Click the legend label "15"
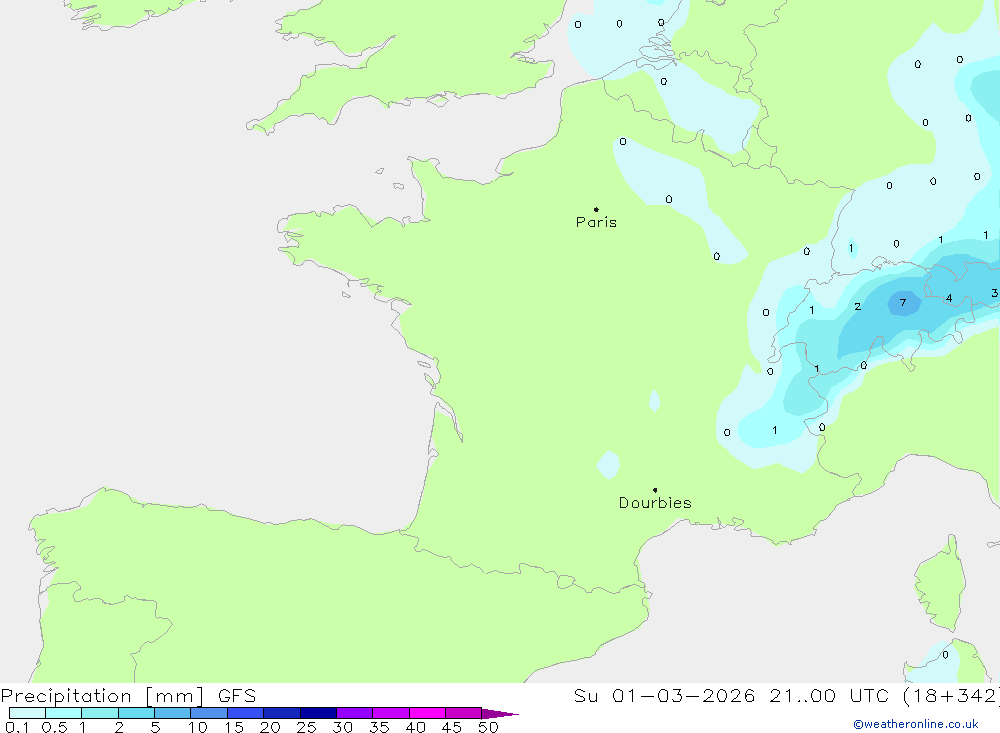This screenshot has width=1000, height=733. (233, 727)
